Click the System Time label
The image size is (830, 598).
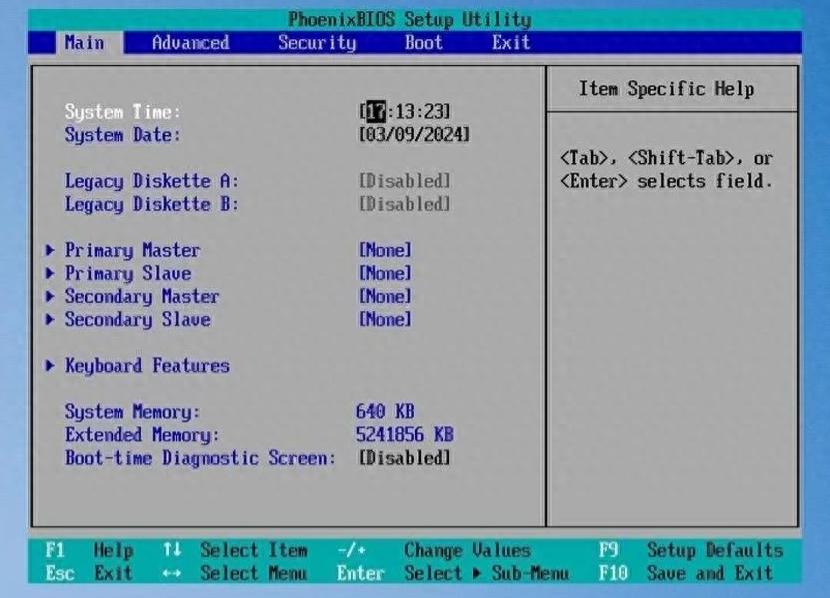click(x=123, y=112)
